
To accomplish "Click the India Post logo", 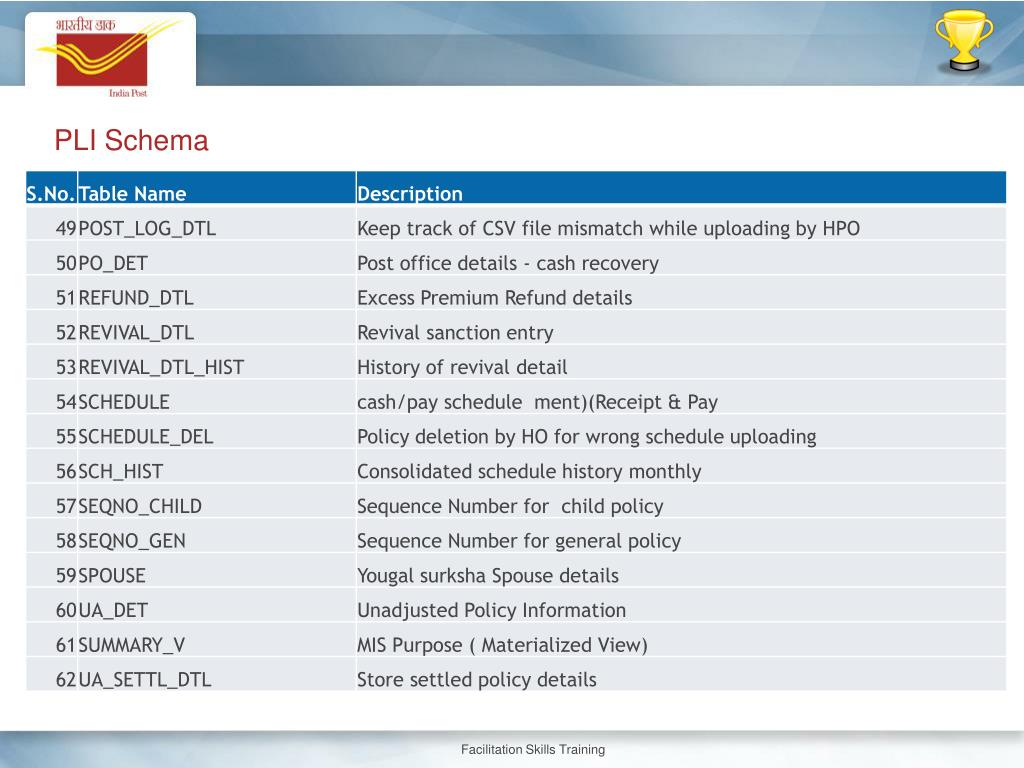I will 110,59.
